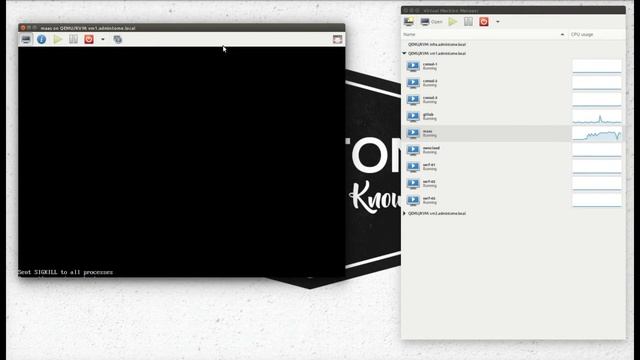Power on VM with maas window play button
The image size is (640, 360).
pos(58,39)
